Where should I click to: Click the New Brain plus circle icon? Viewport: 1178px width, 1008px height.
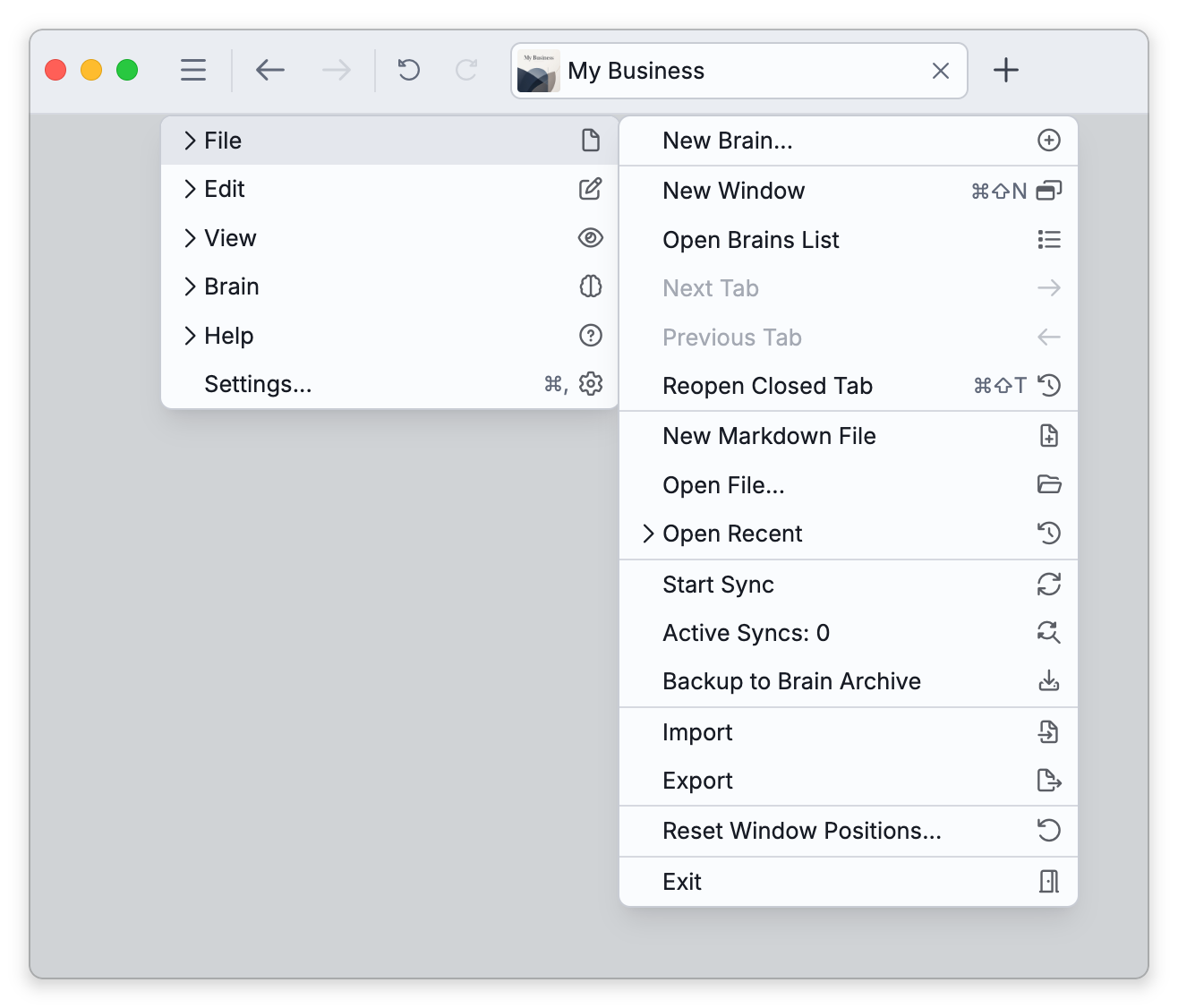[x=1049, y=140]
